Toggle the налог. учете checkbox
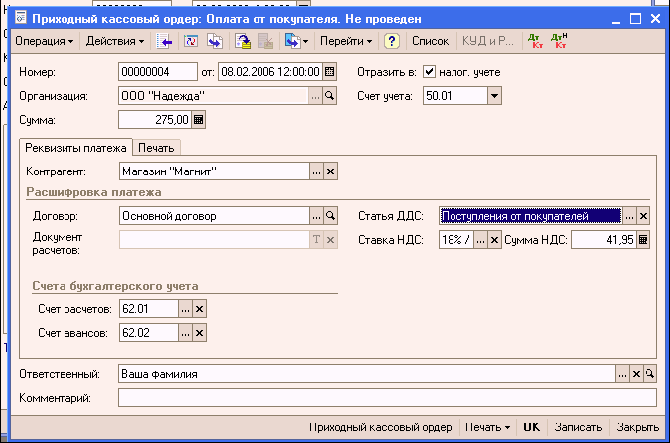Viewport: 670px width, 443px height. [x=430, y=72]
